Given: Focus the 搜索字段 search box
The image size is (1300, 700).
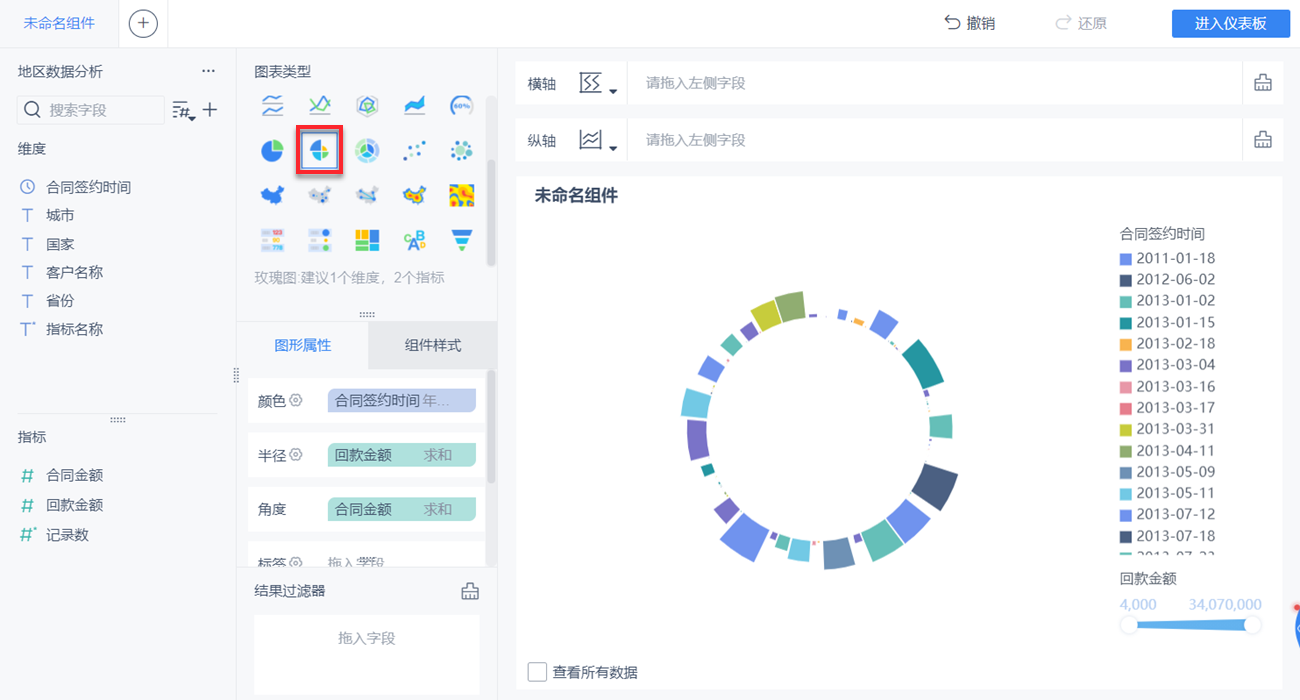Looking at the screenshot, I should pos(91,110).
